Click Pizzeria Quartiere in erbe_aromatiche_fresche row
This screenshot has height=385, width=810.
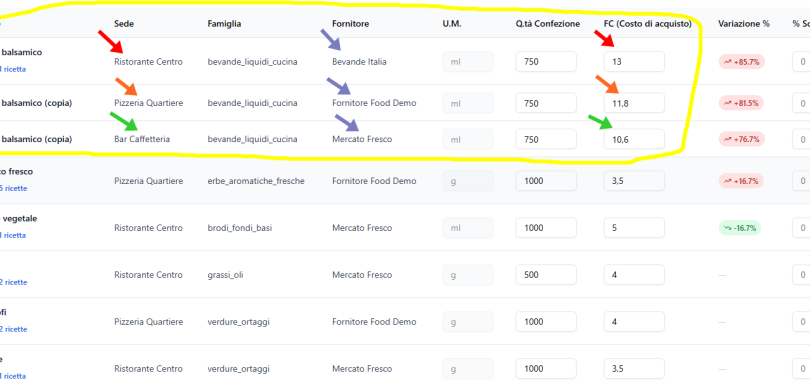(x=148, y=181)
